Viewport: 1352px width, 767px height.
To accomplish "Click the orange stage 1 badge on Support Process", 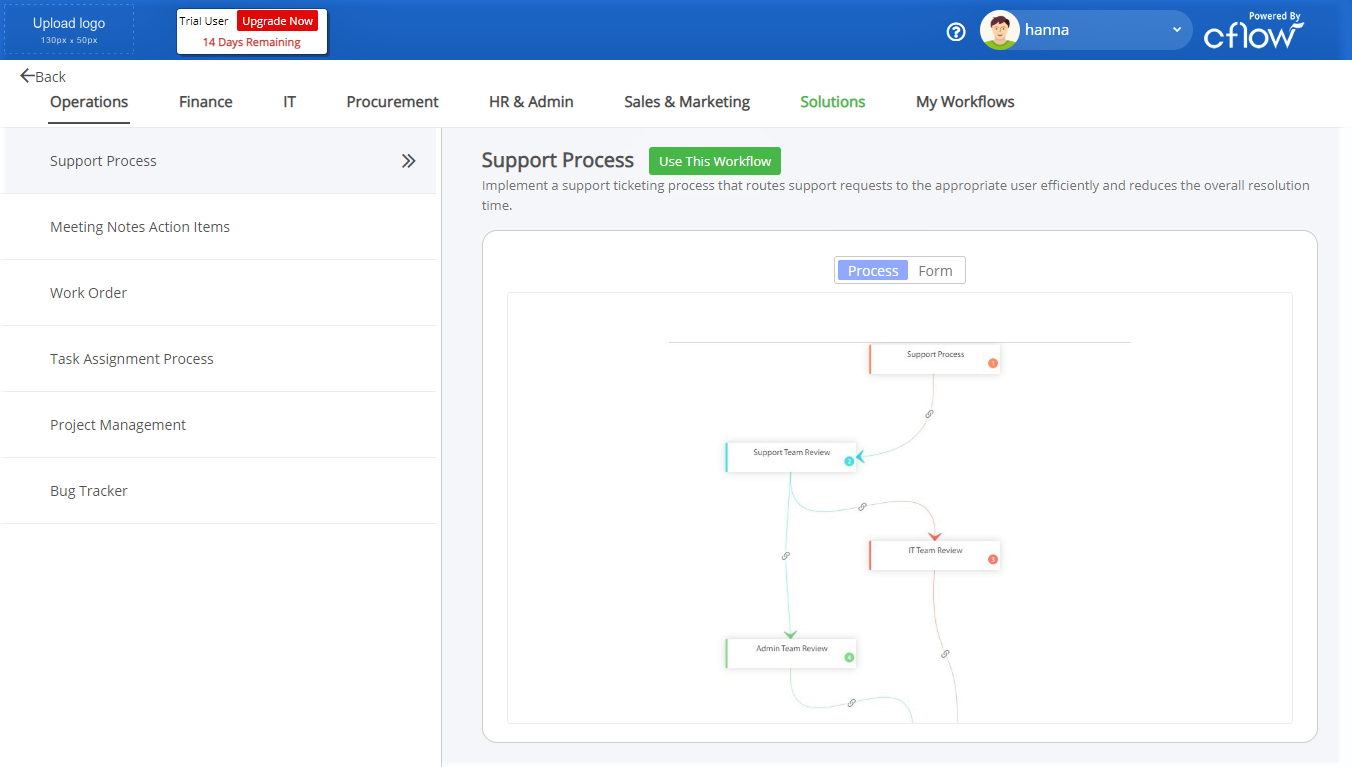I will [x=993, y=364].
